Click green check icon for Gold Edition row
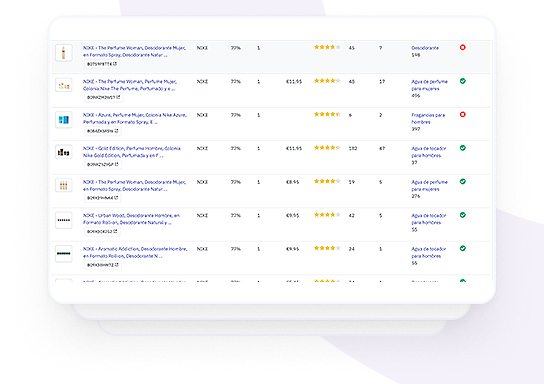Image resolution: width=544 pixels, height=384 pixels. pos(462,148)
